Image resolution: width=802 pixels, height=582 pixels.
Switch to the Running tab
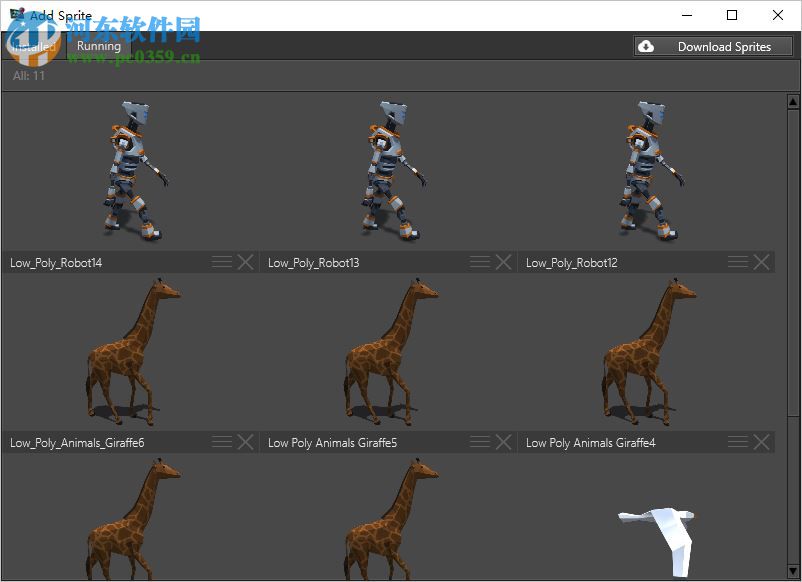point(99,46)
